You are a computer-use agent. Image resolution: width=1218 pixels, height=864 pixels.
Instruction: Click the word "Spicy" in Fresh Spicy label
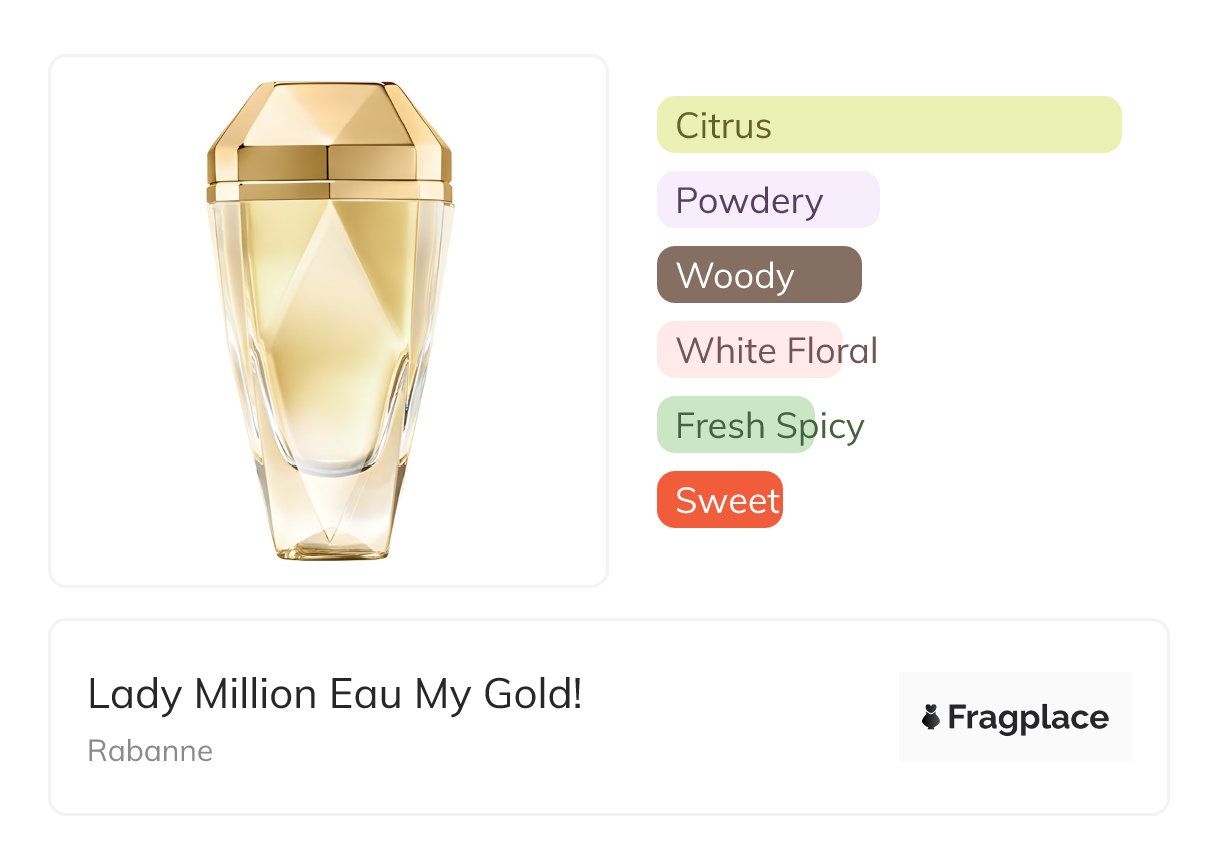820,426
